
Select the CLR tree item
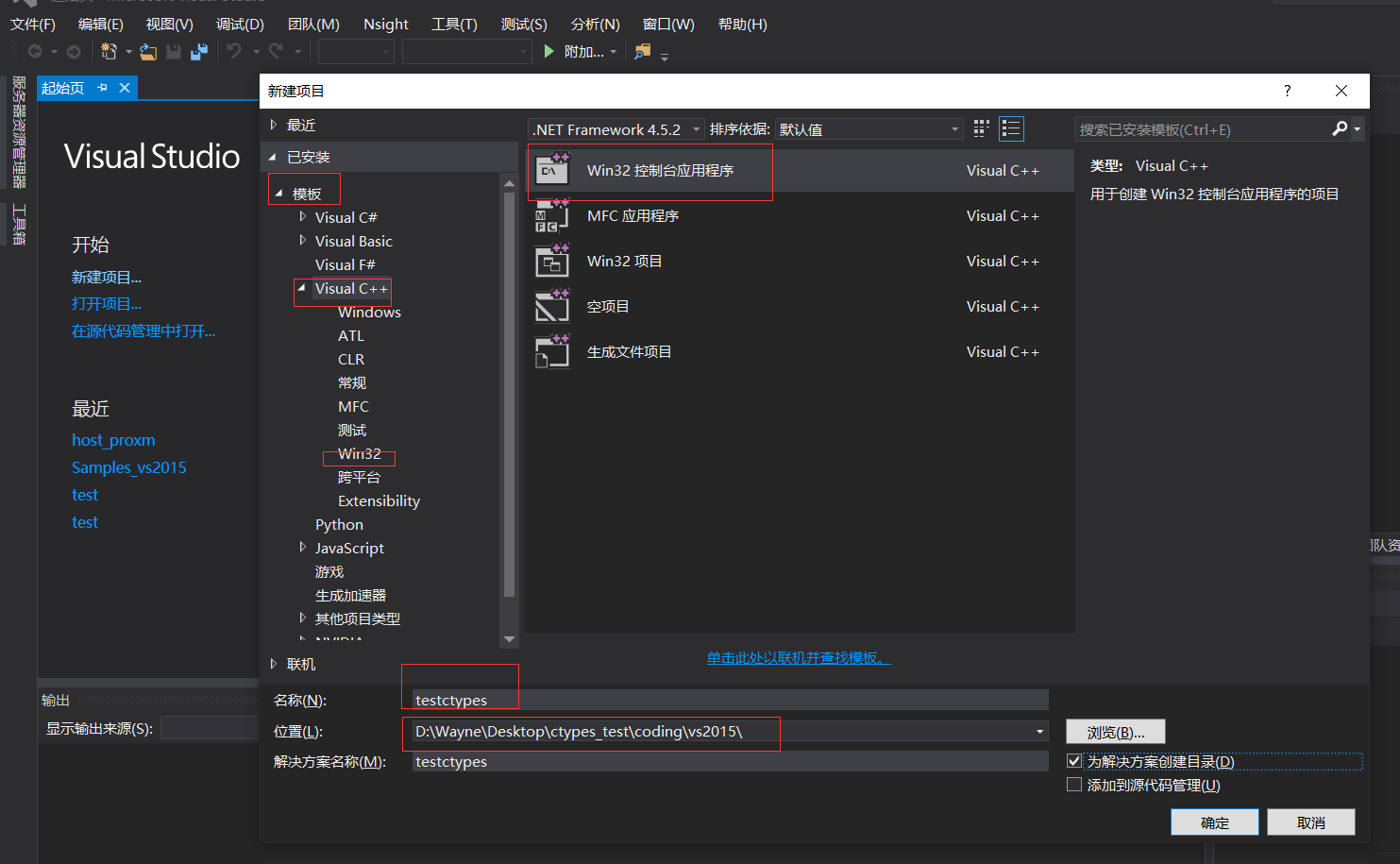(x=351, y=359)
